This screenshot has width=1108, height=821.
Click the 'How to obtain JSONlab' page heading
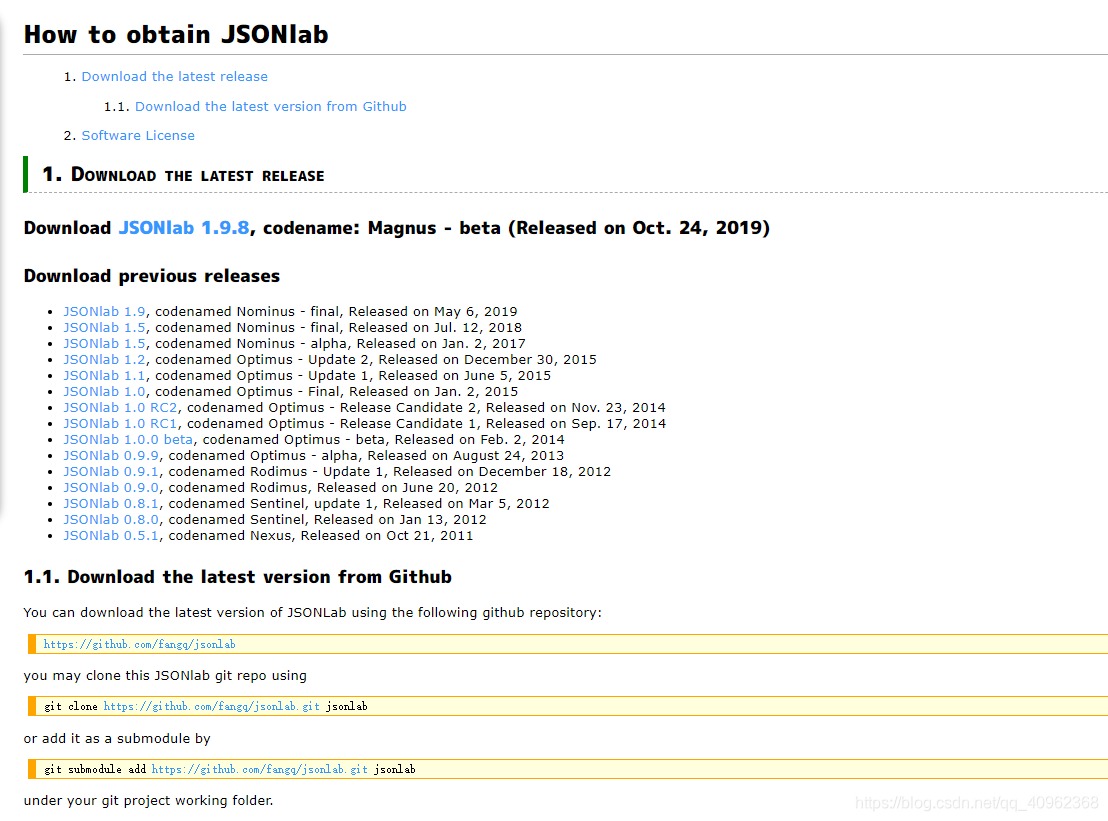[x=176, y=34]
